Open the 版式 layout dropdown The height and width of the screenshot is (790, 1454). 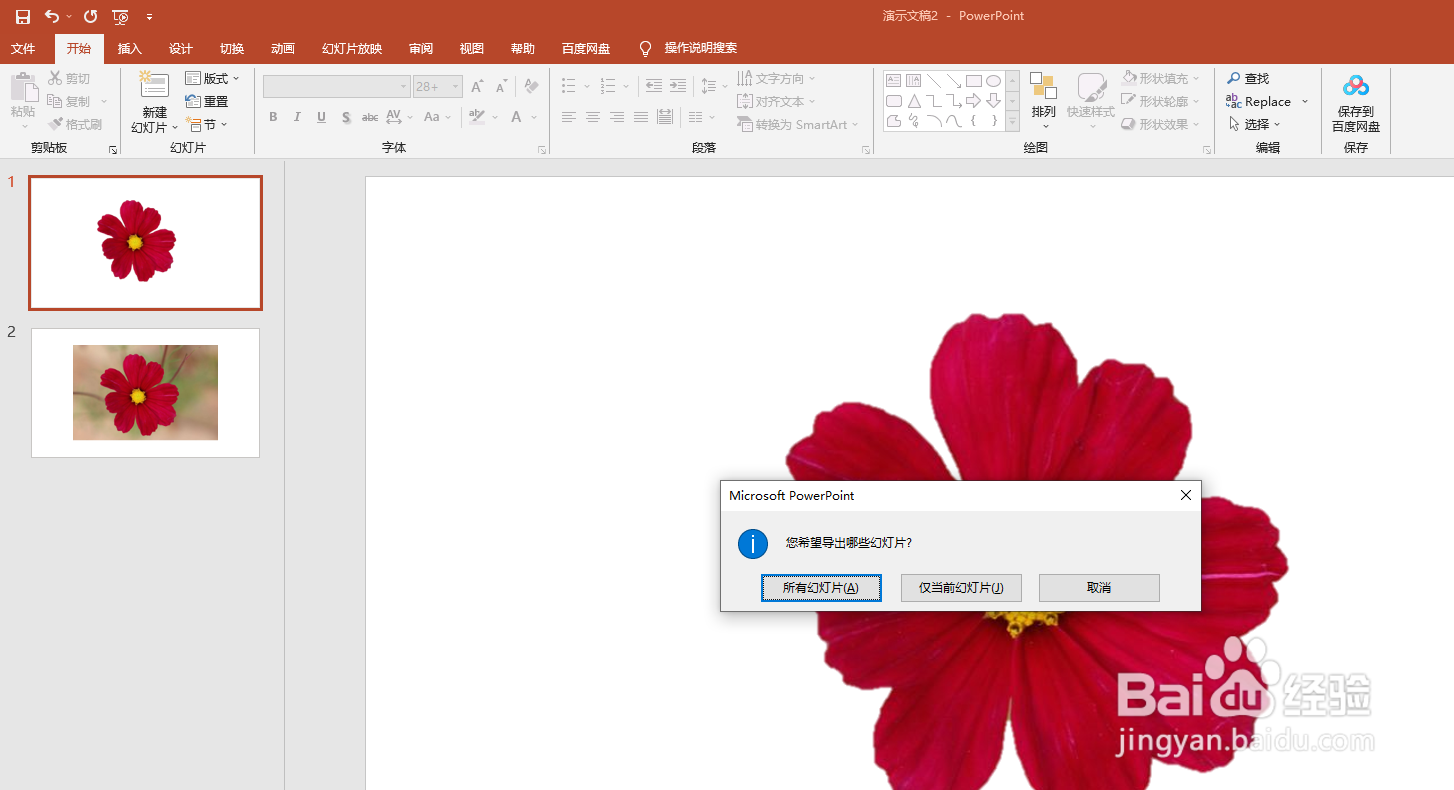213,78
